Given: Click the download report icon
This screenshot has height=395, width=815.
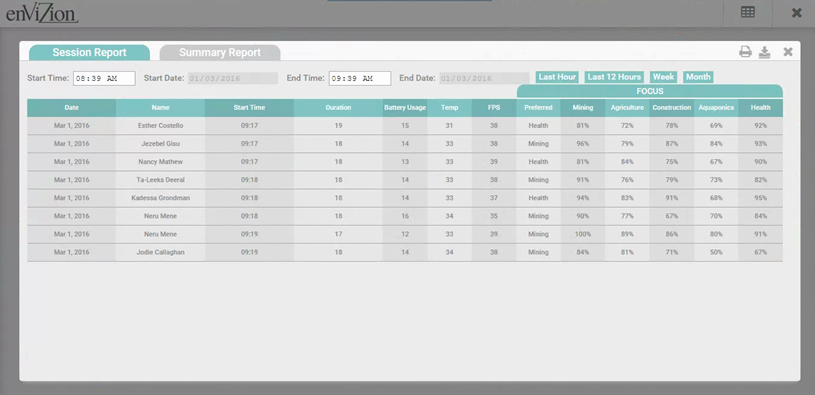Looking at the screenshot, I should tap(764, 52).
